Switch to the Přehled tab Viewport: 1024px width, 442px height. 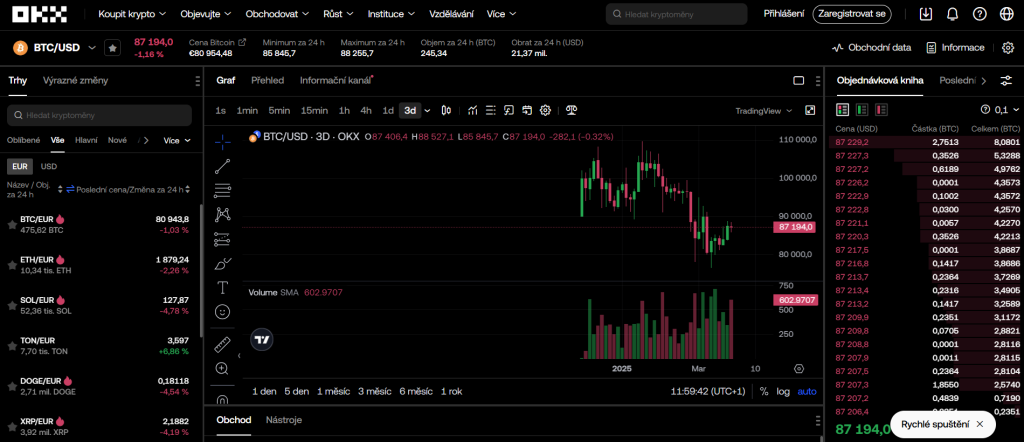268,80
